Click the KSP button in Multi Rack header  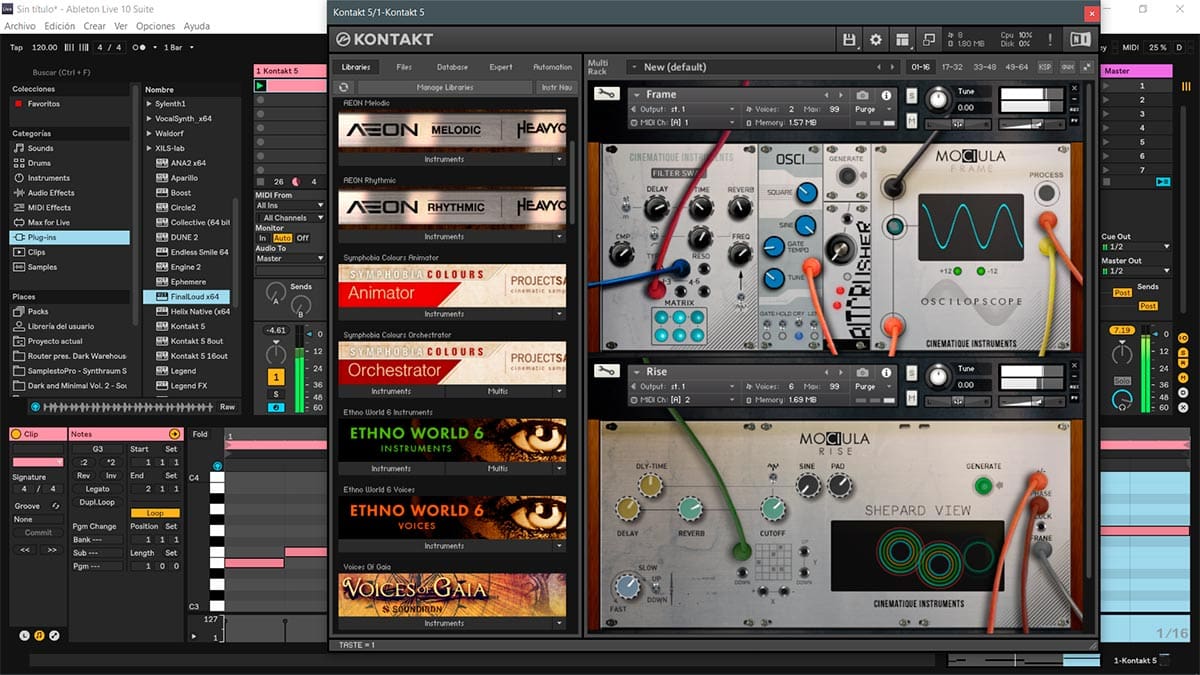coord(1045,67)
